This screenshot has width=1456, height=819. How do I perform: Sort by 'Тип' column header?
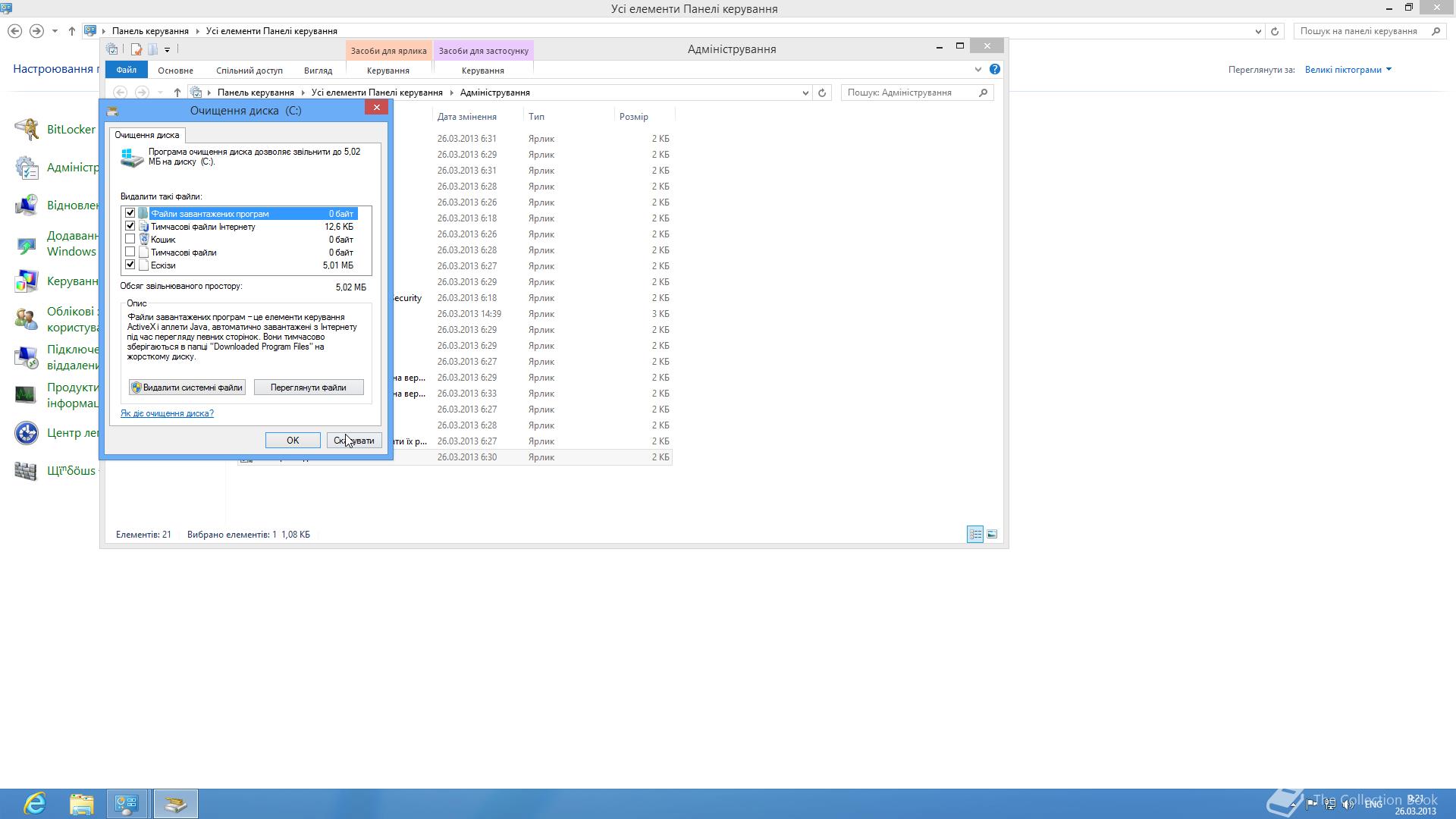537,117
